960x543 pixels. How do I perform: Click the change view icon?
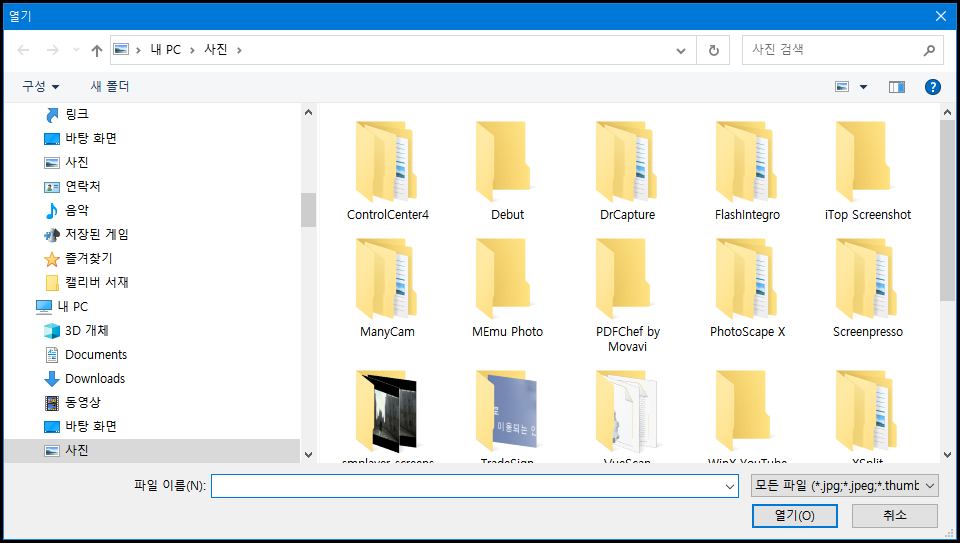842,87
